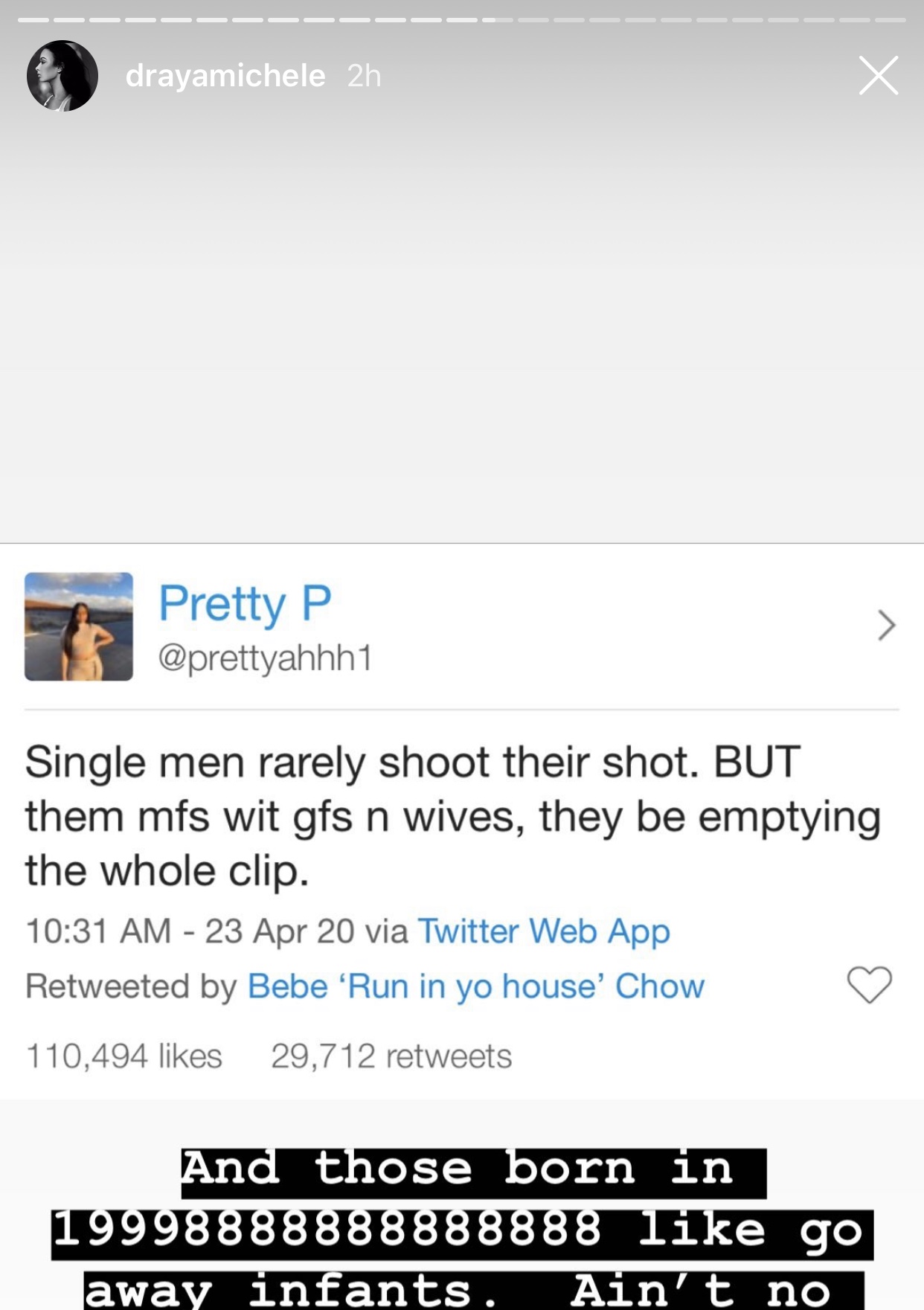Tap the last story progress segment

tap(891, 20)
